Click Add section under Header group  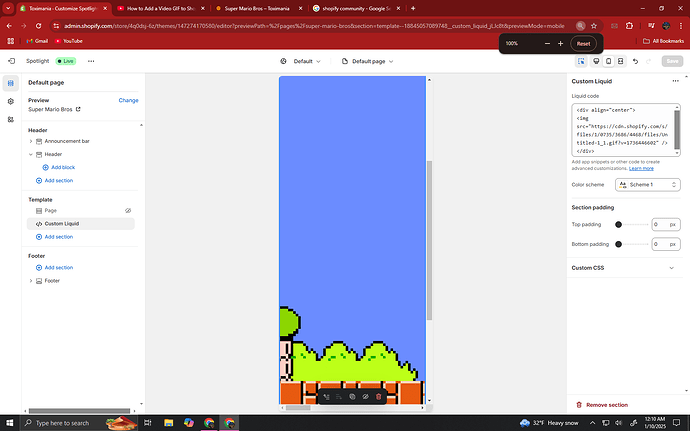(x=54, y=181)
